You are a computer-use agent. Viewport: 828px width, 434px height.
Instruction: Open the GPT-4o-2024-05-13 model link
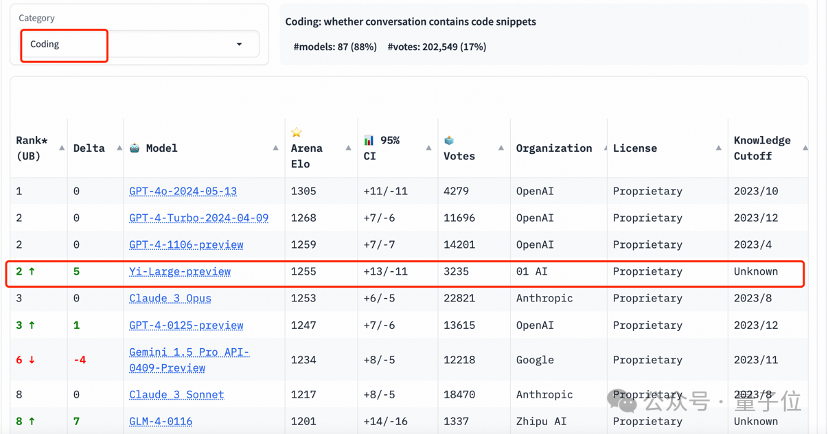tap(183, 191)
